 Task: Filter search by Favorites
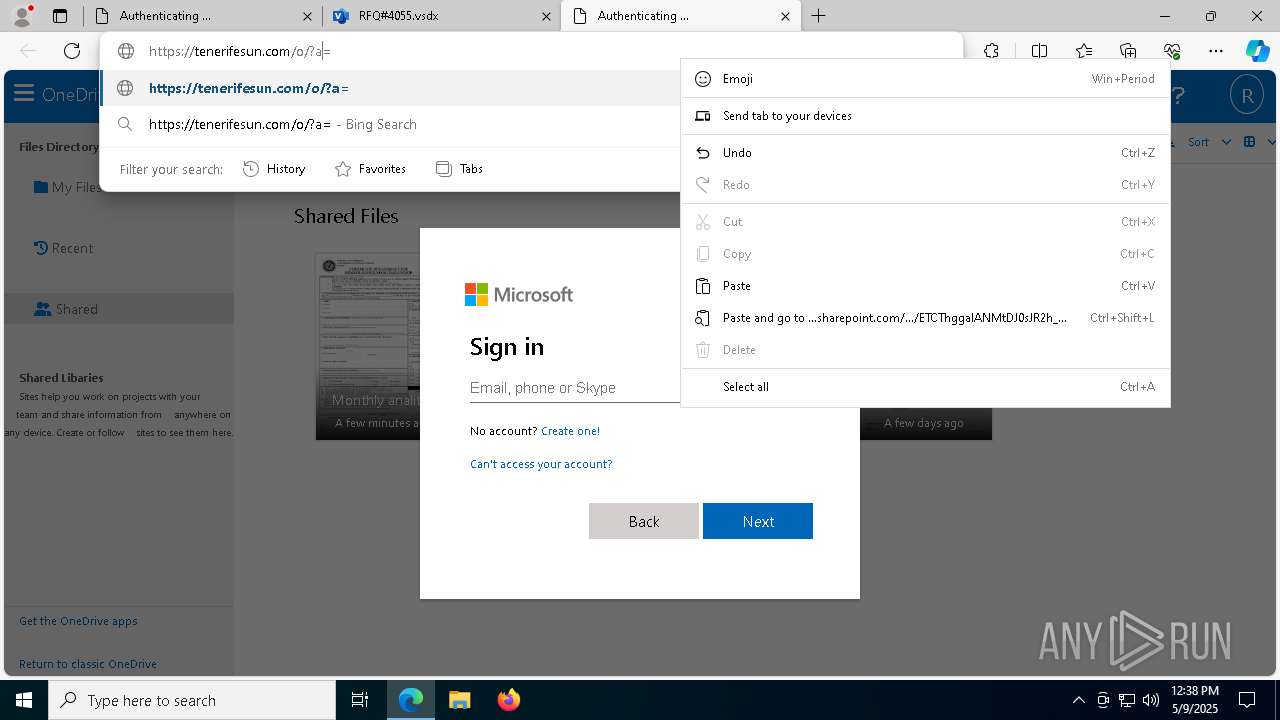pyautogui.click(x=370, y=169)
